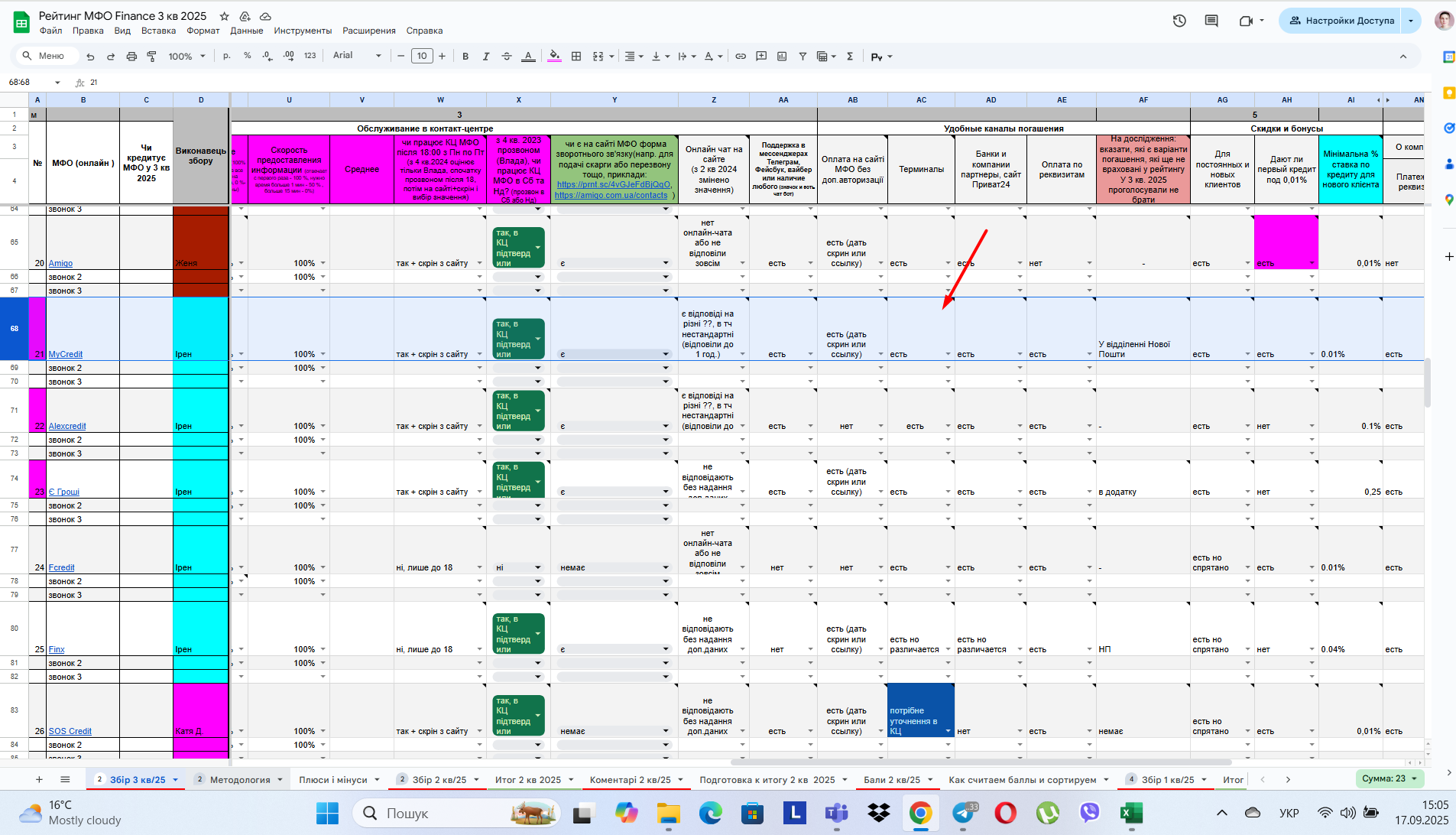Screen dimensions: 1456x835
Task: Select row header 68
Action: (14, 328)
